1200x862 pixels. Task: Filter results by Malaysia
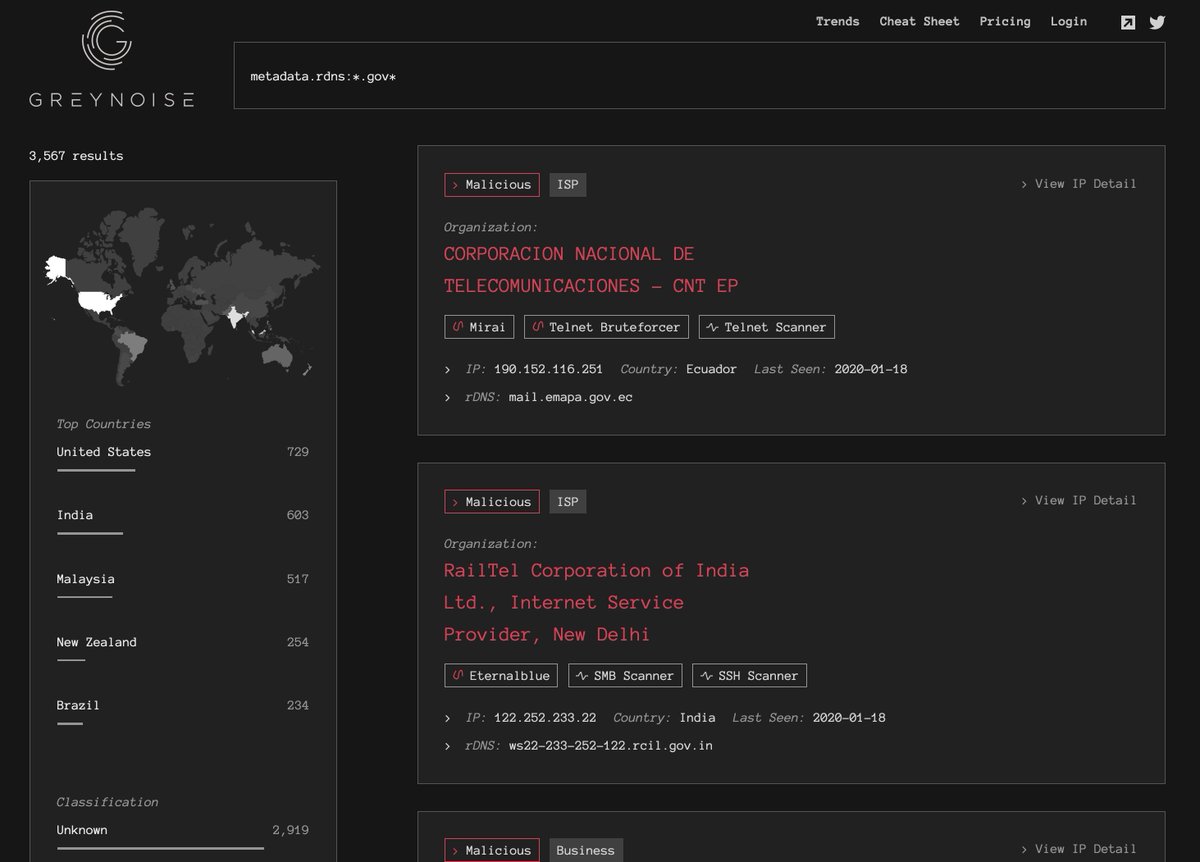182,584
